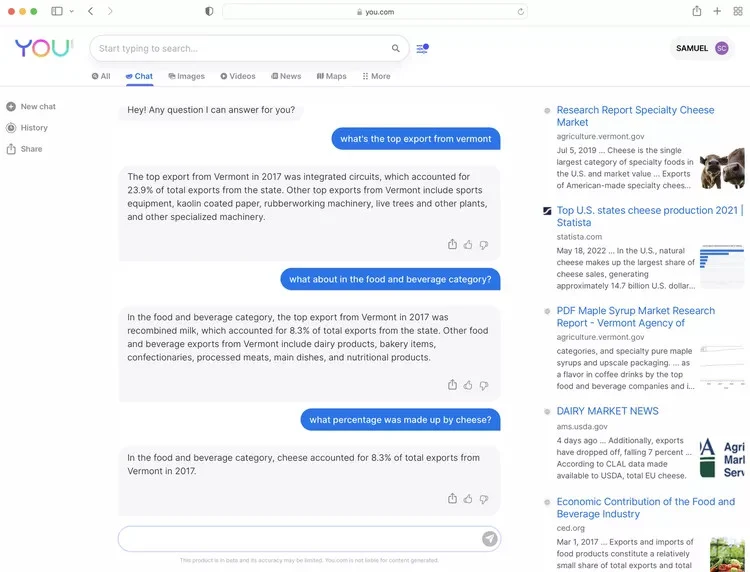Viewport: 750px width, 572px height.
Task: Click the USDA Agricultural Marketing thumbnail
Action: coord(722,459)
